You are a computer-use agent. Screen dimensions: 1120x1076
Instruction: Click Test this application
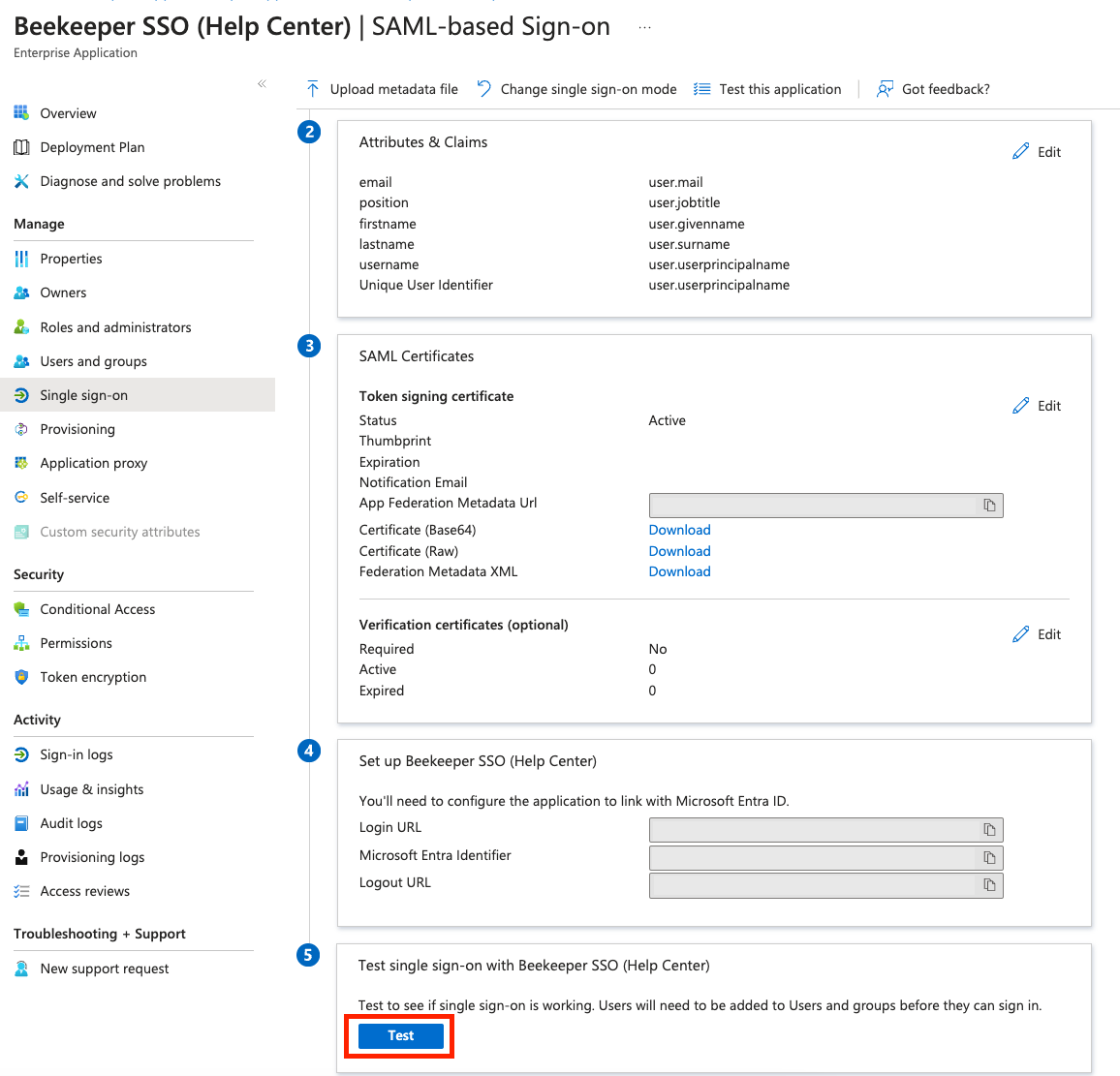[768, 89]
